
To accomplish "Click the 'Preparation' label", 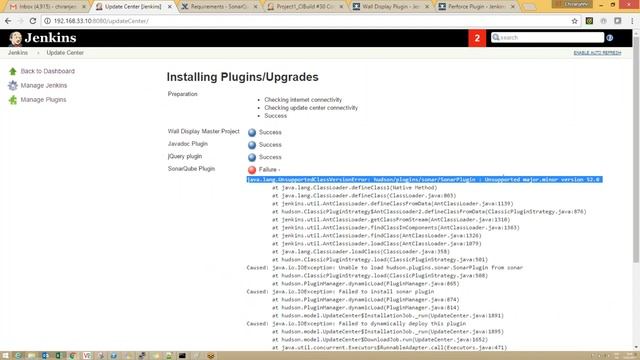I will click(x=182, y=94).
